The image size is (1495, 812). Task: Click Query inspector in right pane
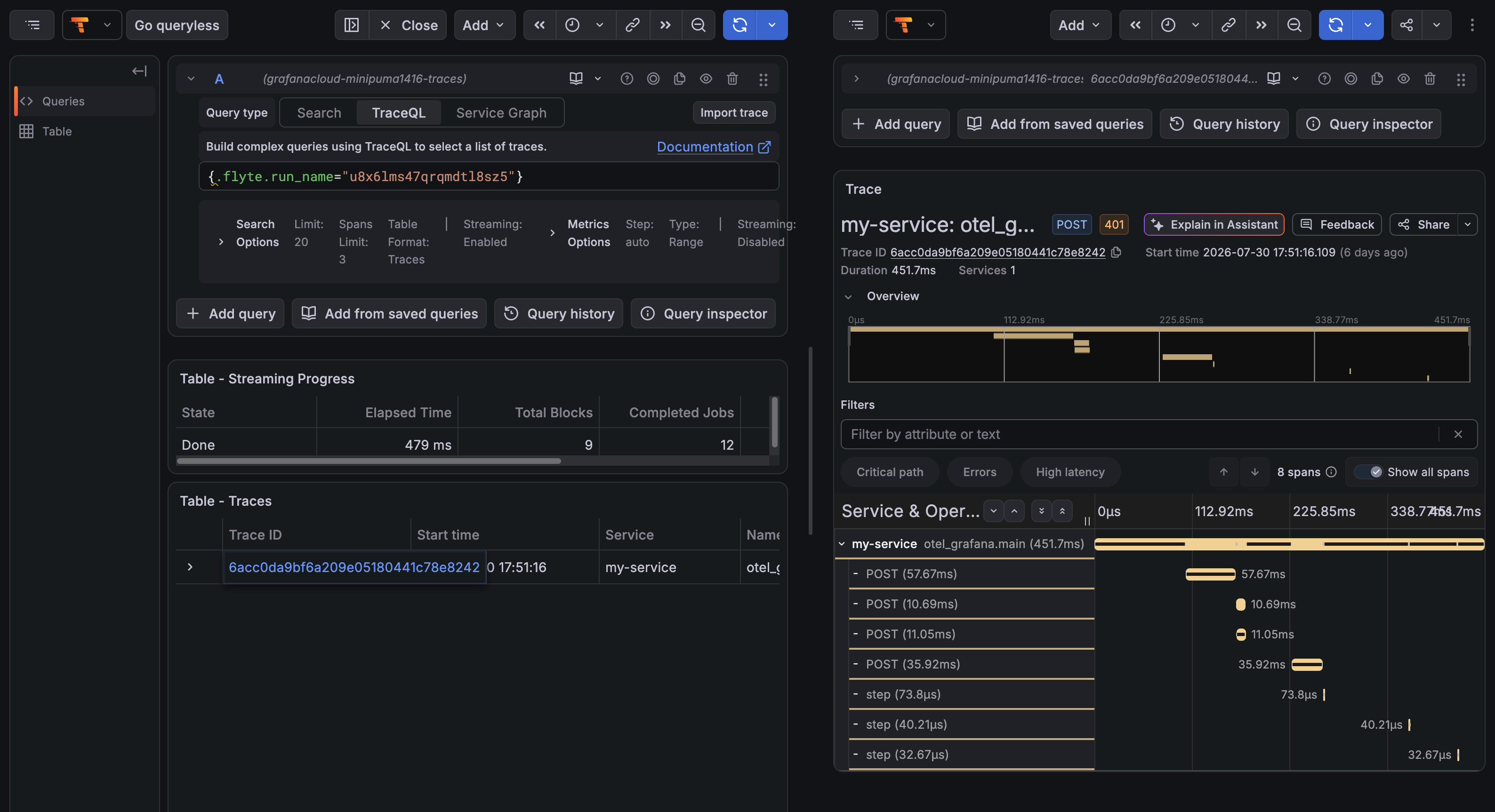(x=1369, y=124)
